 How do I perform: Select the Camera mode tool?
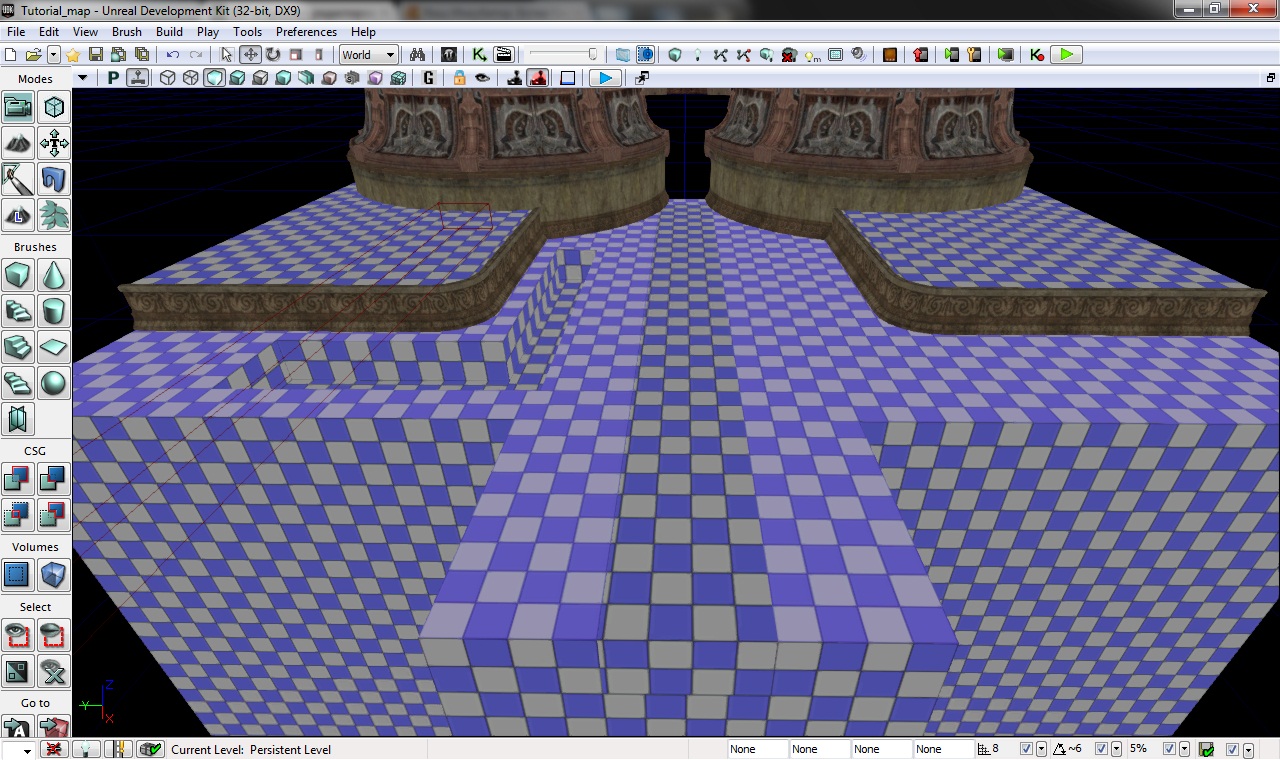tap(18, 107)
